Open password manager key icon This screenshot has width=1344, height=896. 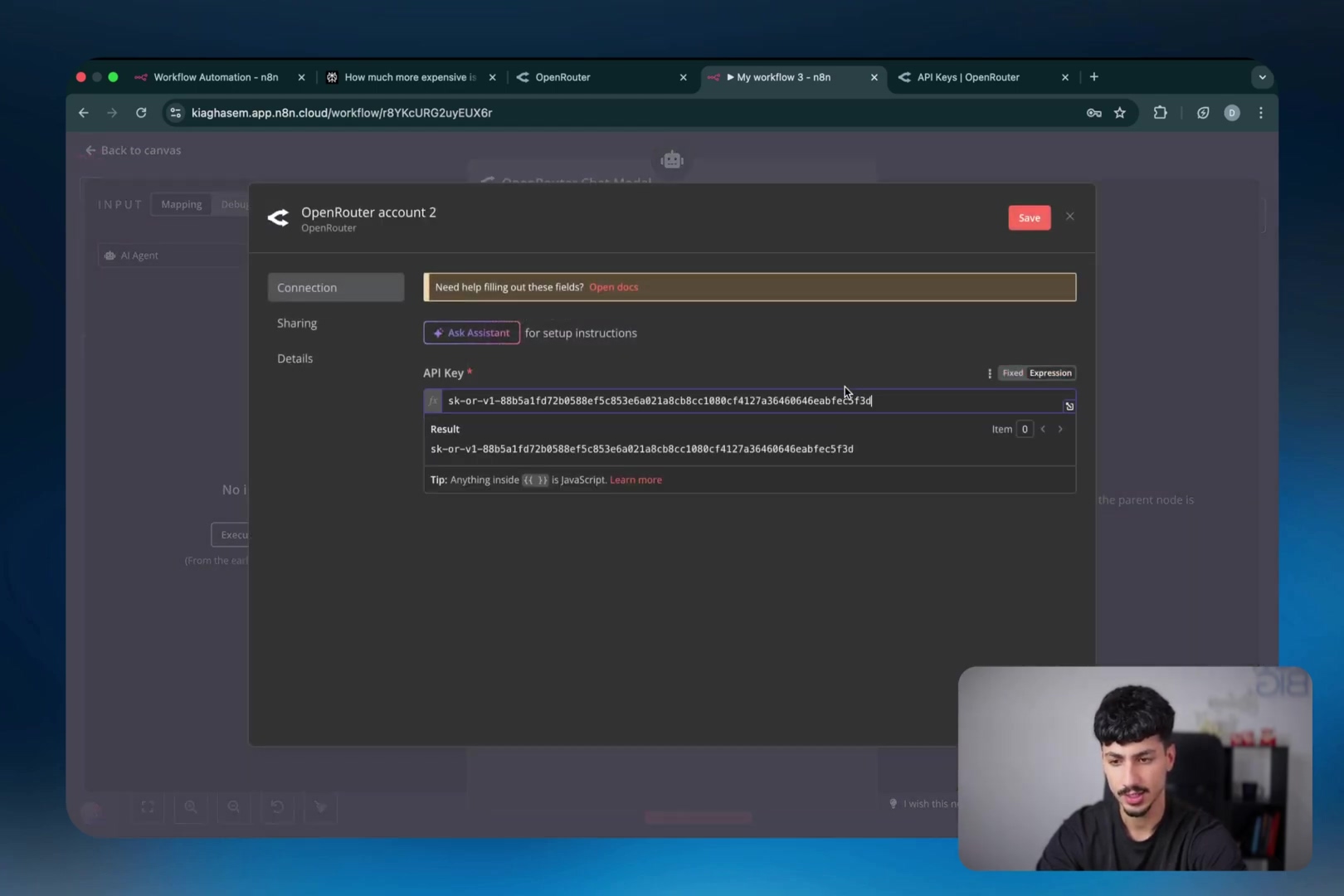tap(1093, 113)
